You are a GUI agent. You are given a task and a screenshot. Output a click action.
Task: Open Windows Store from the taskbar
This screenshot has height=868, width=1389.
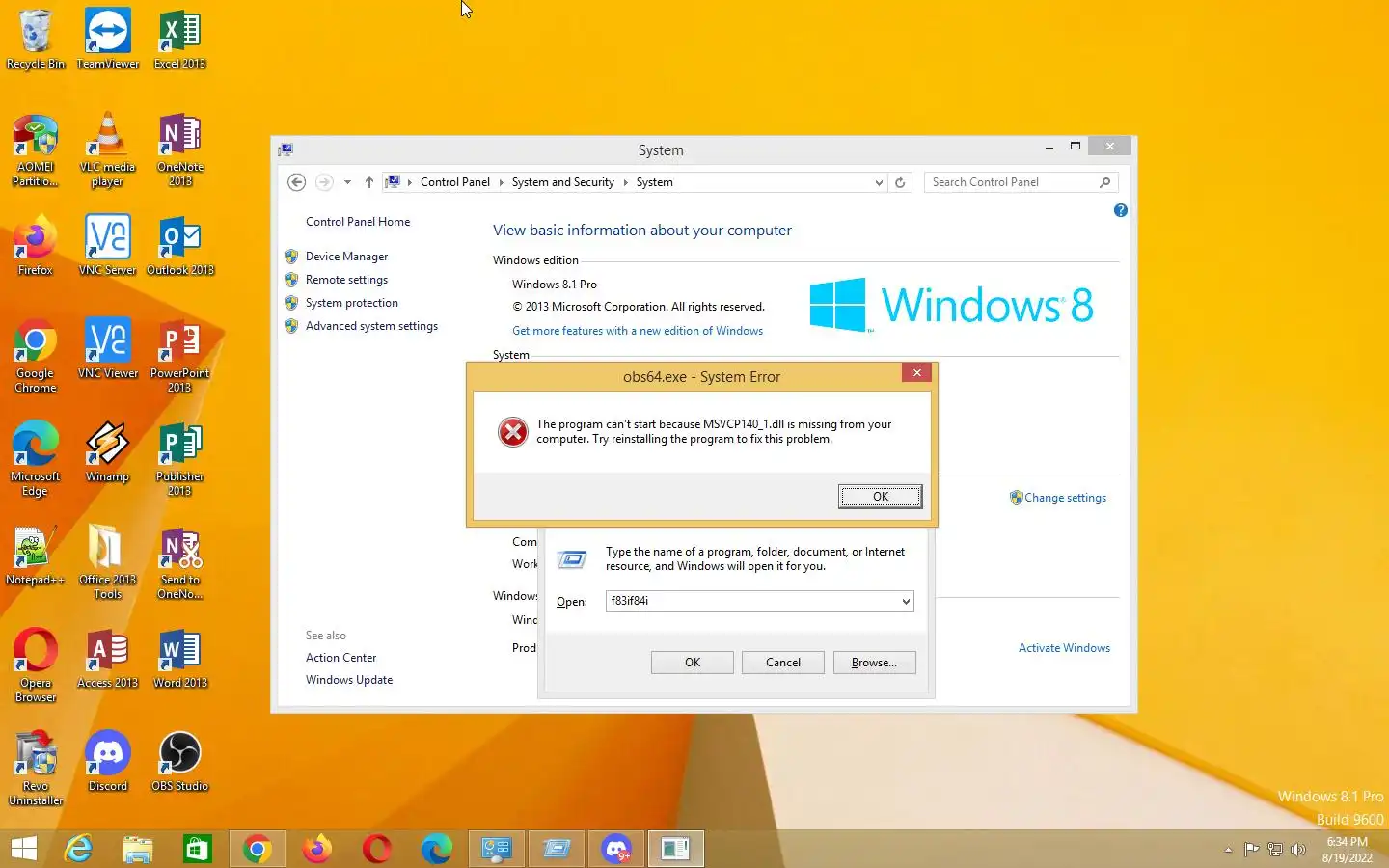[198, 849]
